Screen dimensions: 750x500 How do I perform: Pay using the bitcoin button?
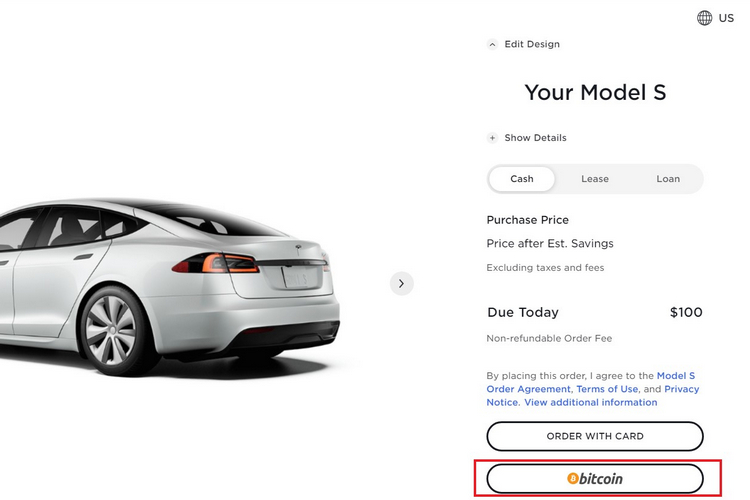click(595, 478)
